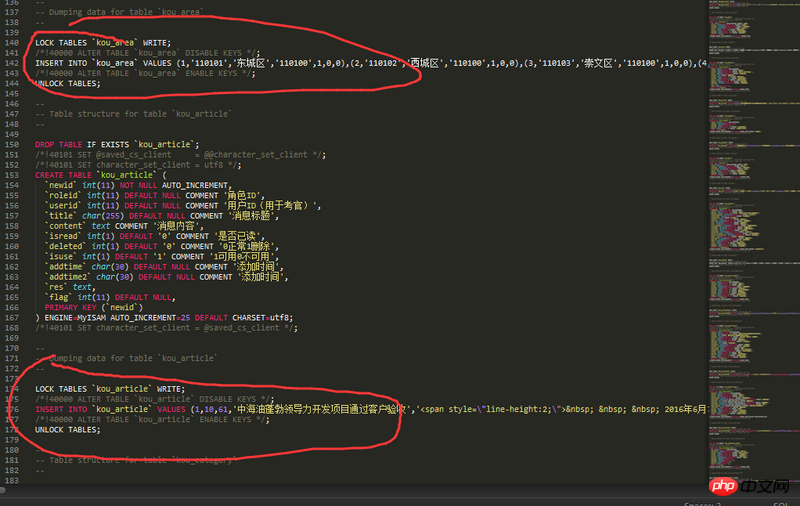Place cursor on "LOCK TABLES `kou_article` WRITE;"
Image resolution: width=800 pixels, height=506 pixels.
click(x=110, y=389)
